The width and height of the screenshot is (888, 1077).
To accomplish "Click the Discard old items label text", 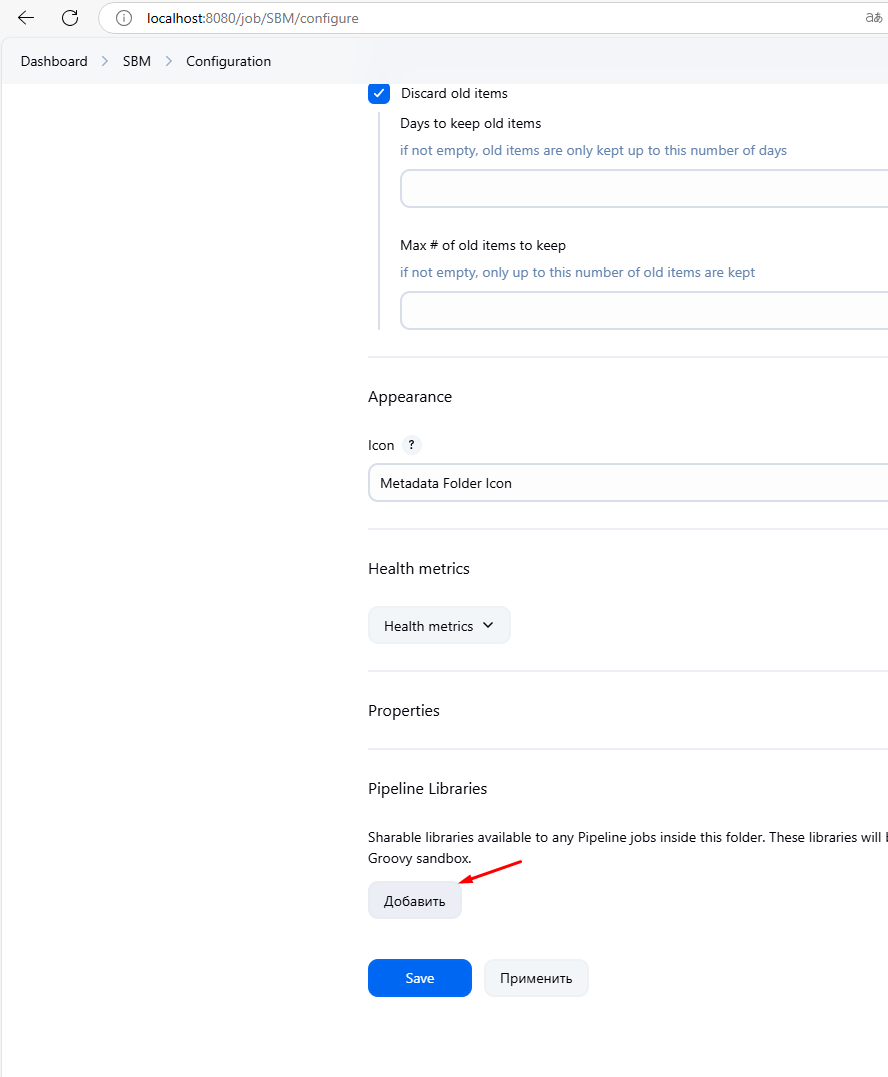I will pos(454,94).
